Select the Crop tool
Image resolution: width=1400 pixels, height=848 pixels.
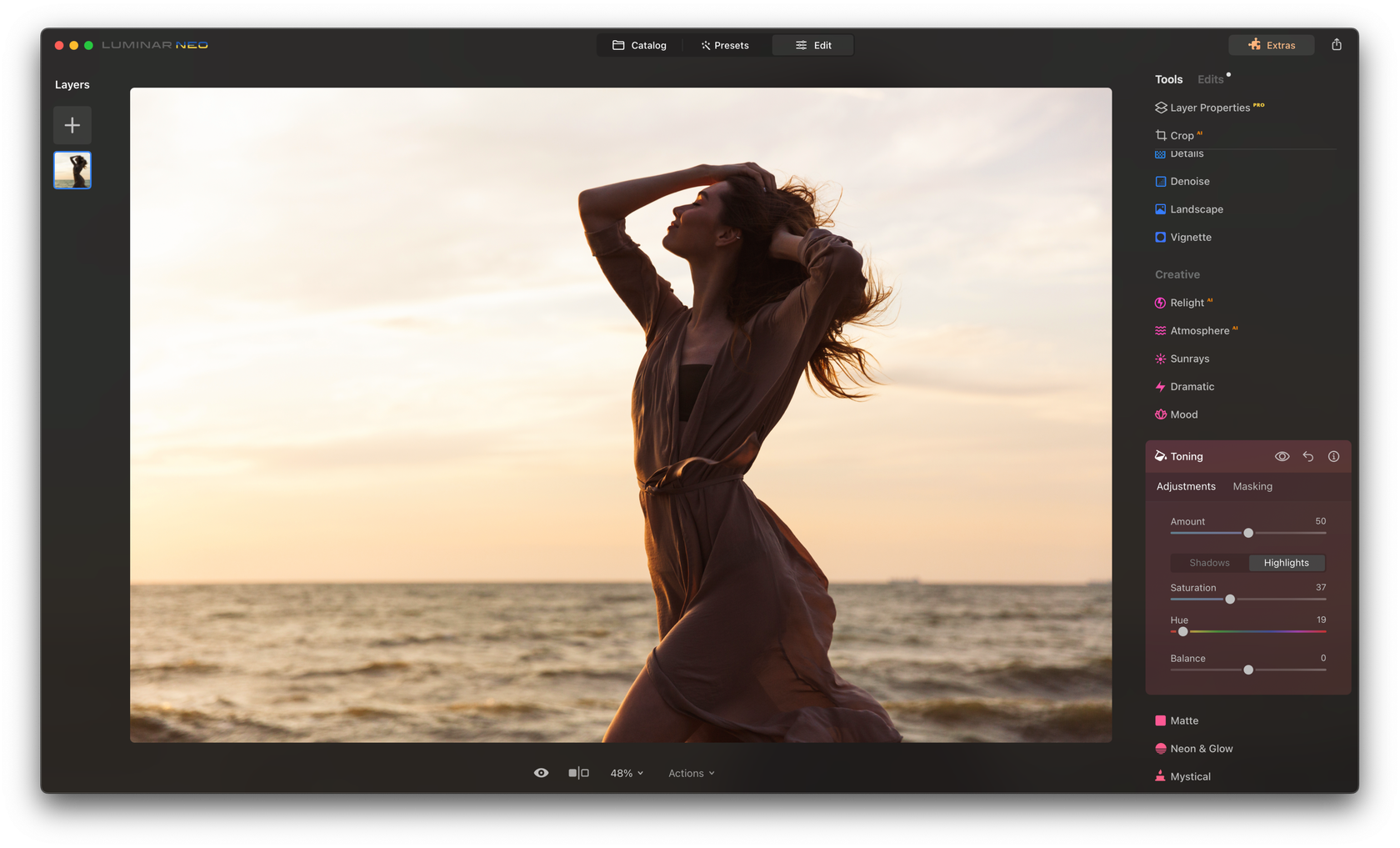tap(1184, 134)
